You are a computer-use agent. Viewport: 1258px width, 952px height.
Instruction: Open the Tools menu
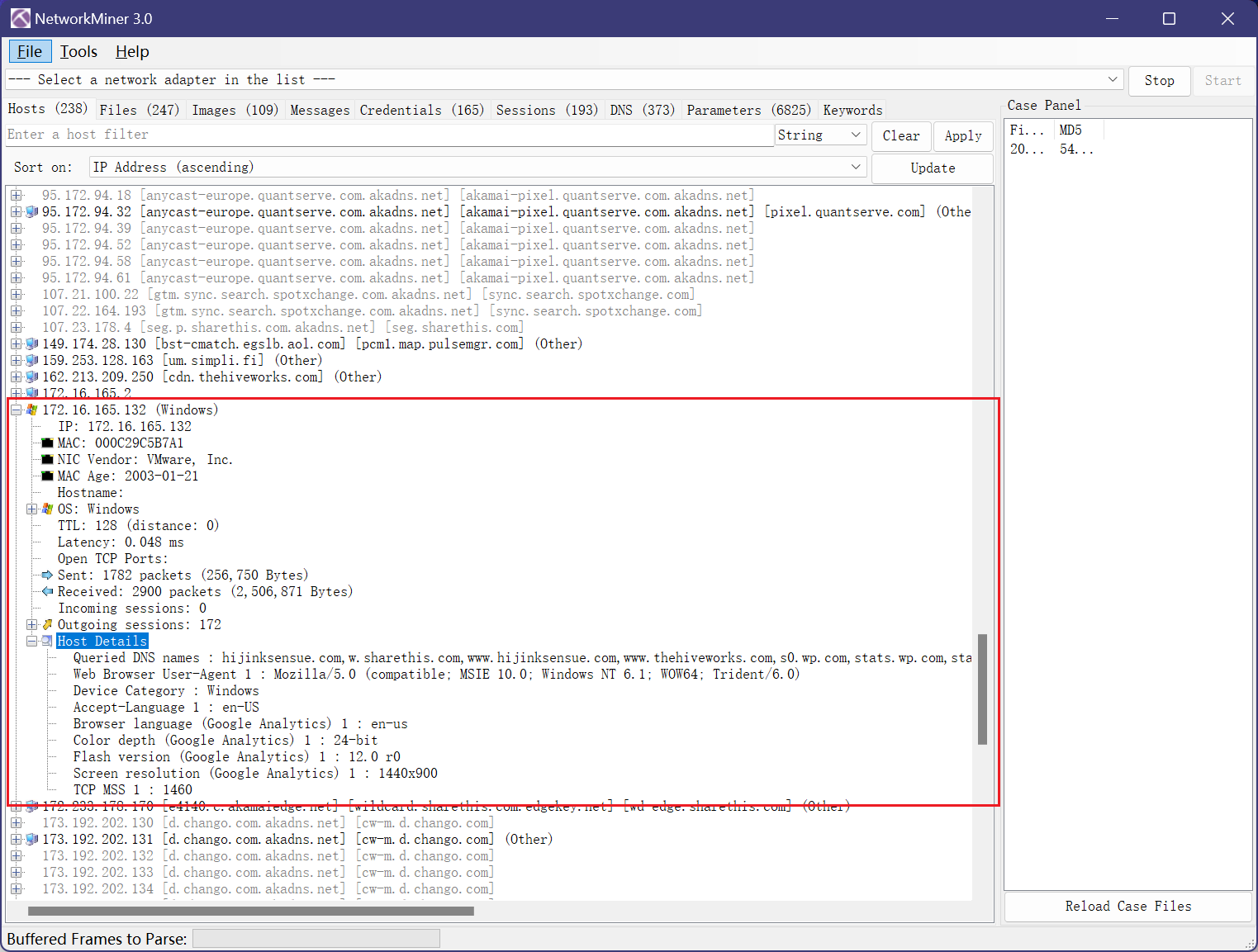[78, 51]
